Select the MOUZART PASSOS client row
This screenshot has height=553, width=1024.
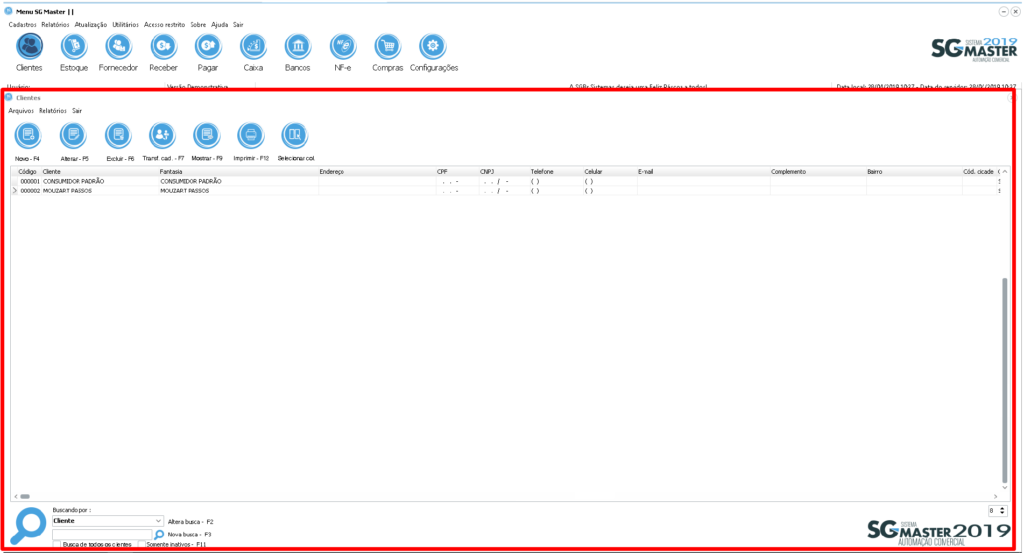coord(100,190)
